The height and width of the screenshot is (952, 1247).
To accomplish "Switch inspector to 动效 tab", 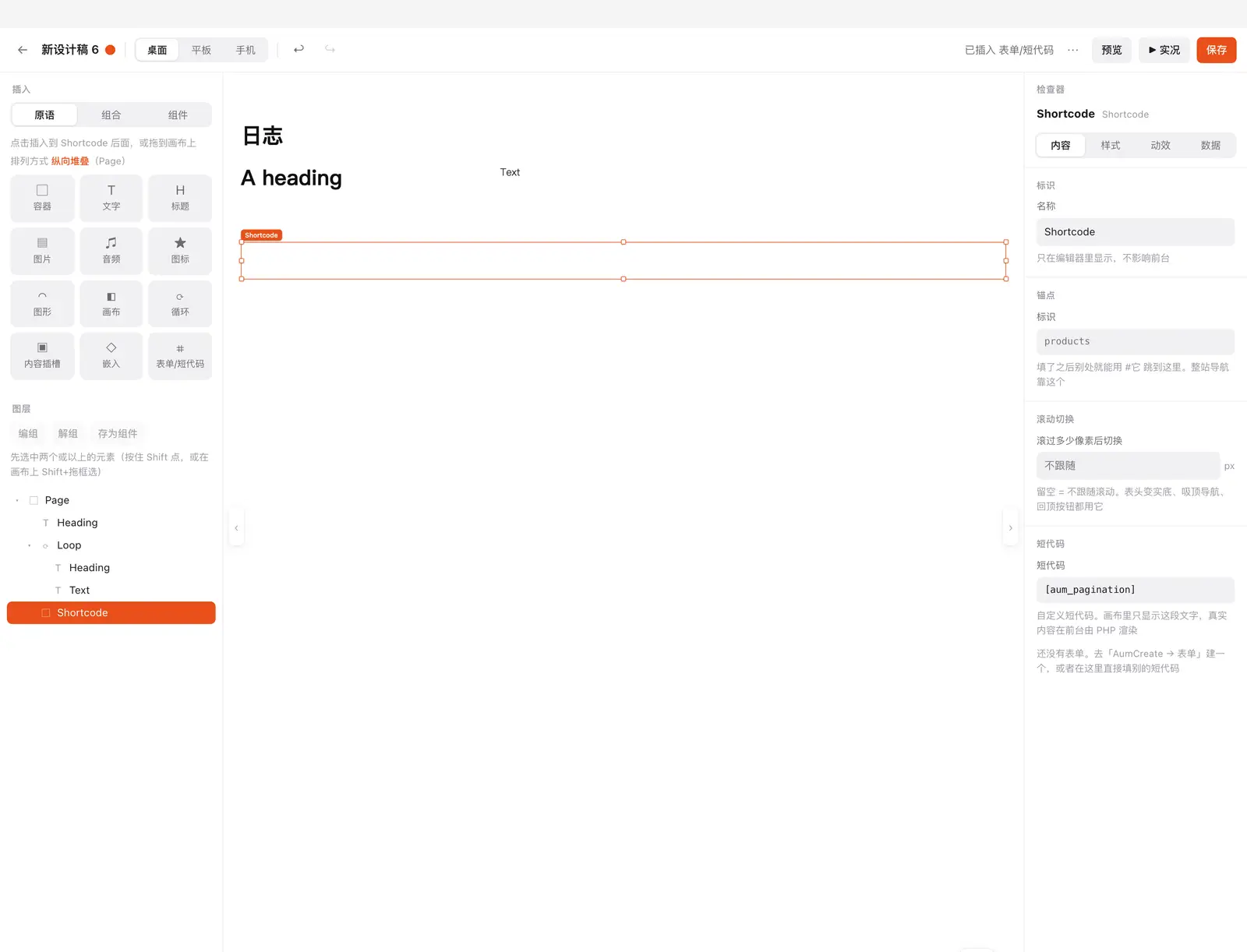I will [1160, 145].
